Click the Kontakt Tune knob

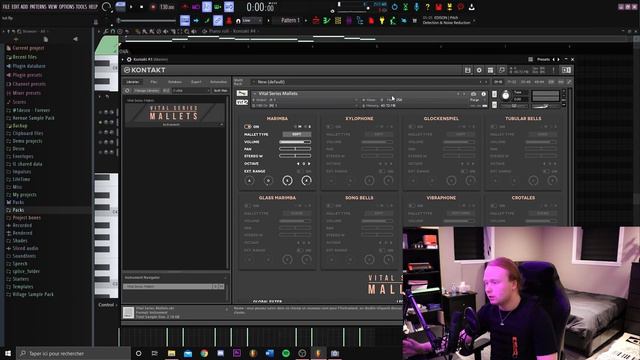coord(506,96)
